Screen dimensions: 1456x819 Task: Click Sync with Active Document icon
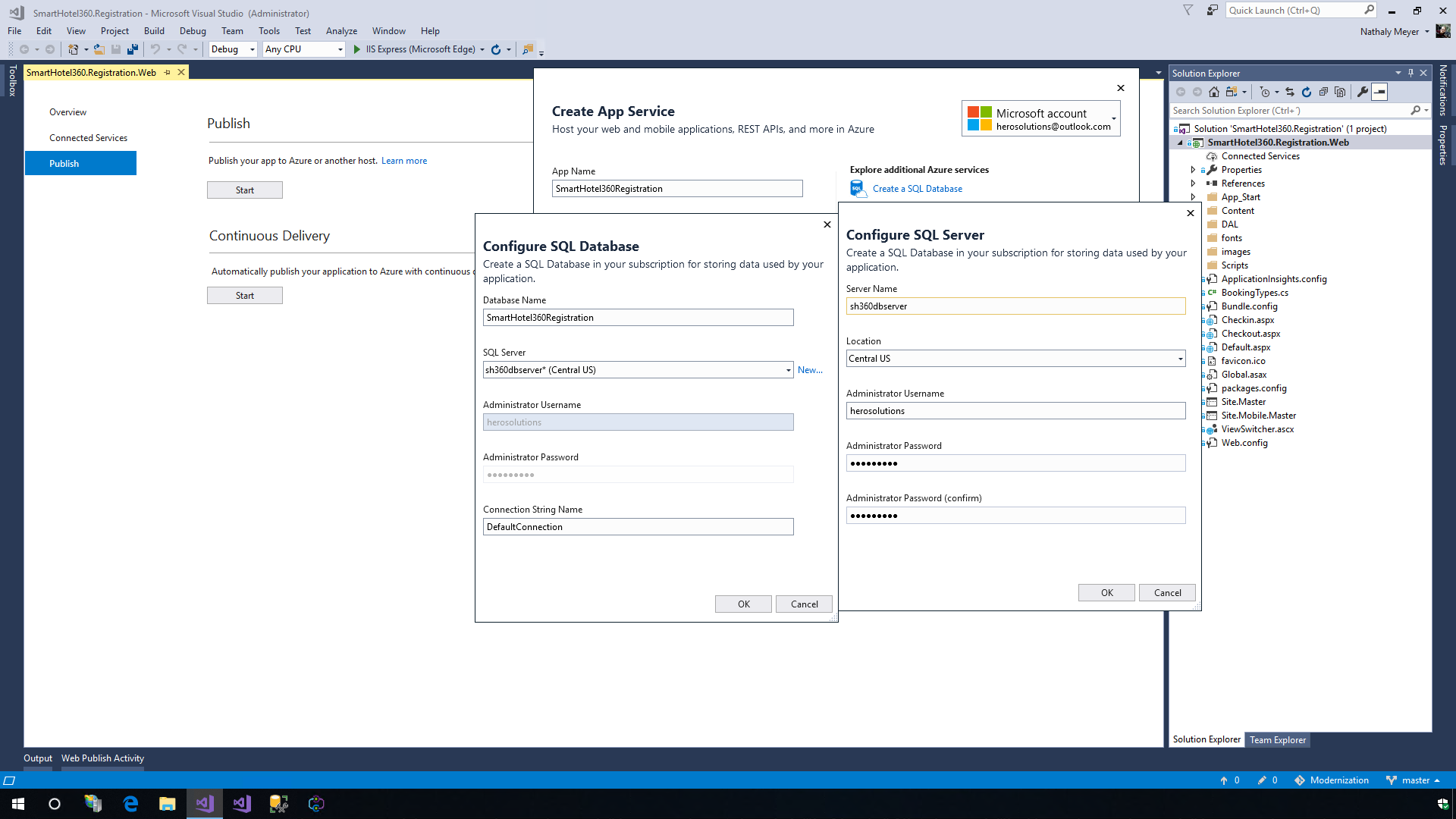pos(1290,92)
